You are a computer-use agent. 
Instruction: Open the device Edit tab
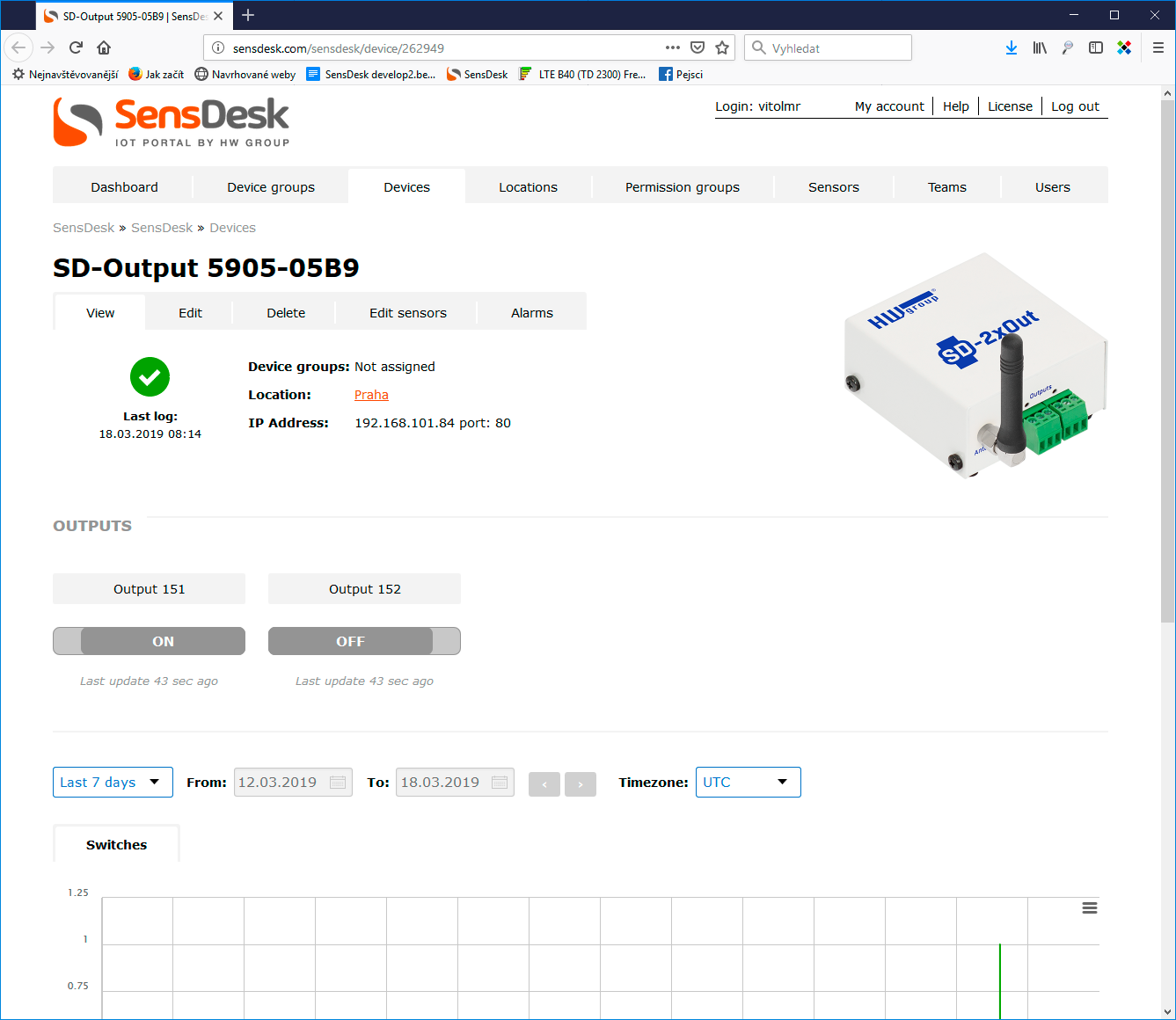(190, 312)
